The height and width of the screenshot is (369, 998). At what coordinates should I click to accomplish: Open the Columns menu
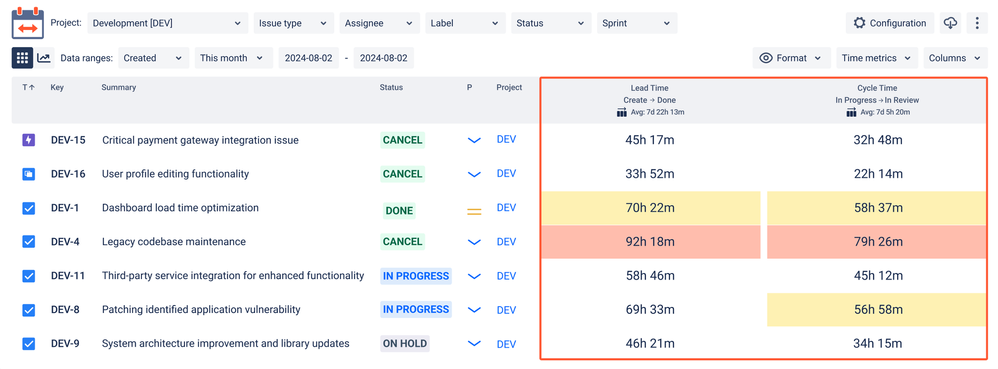click(x=955, y=58)
